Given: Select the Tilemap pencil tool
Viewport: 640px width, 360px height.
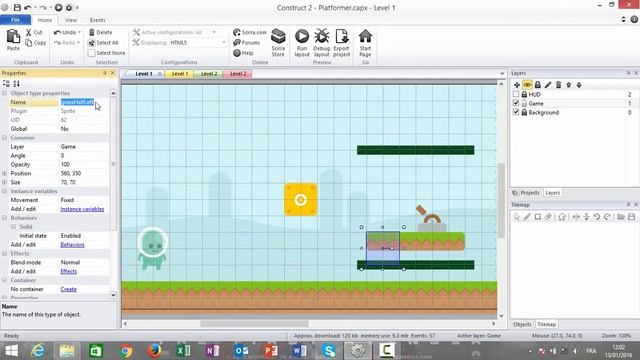Looking at the screenshot, I should pyautogui.click(x=527, y=217).
